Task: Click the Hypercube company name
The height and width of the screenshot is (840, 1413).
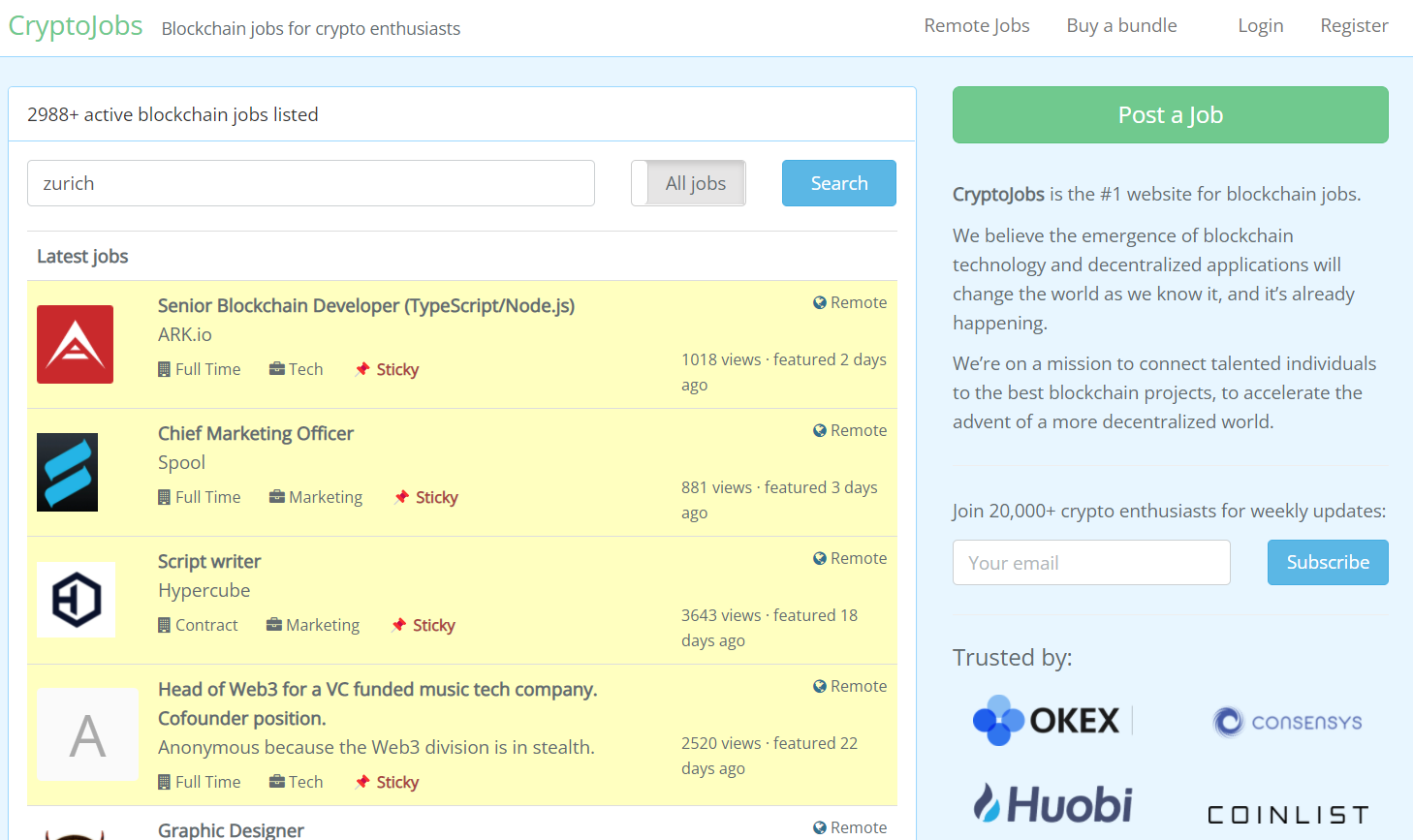Action: pos(204,591)
